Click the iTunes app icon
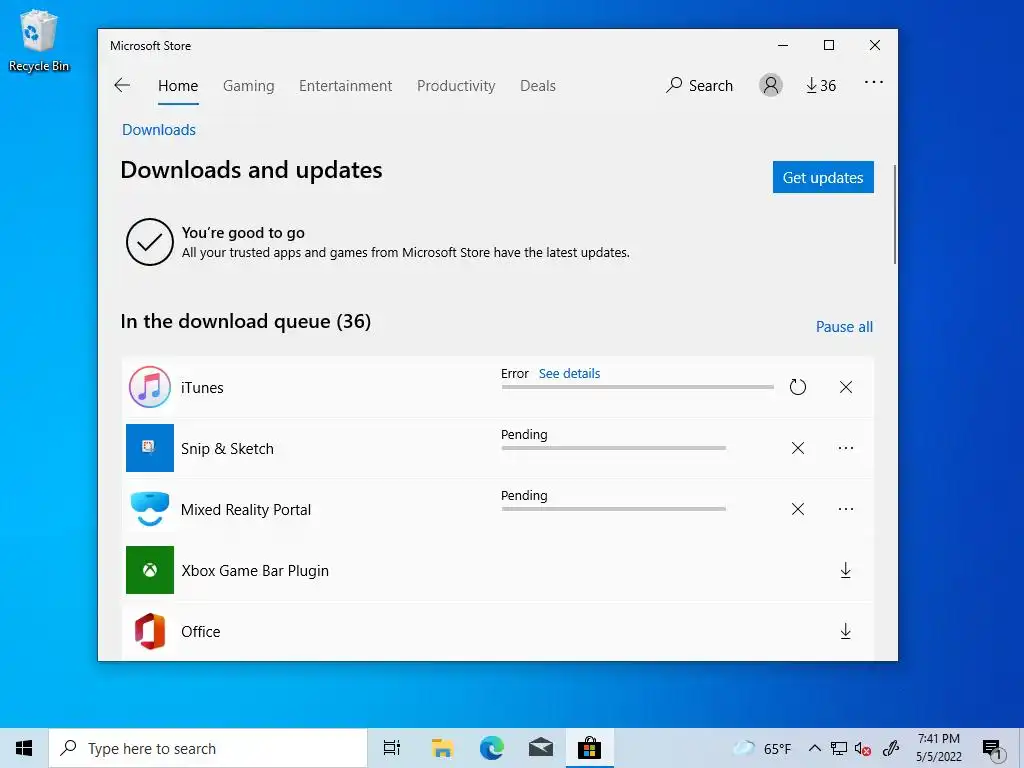 click(x=150, y=387)
